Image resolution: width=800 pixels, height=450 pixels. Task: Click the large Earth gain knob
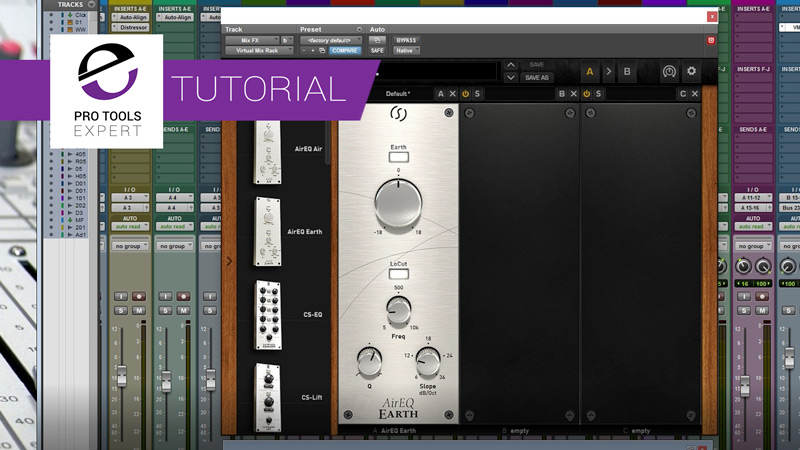pos(398,203)
